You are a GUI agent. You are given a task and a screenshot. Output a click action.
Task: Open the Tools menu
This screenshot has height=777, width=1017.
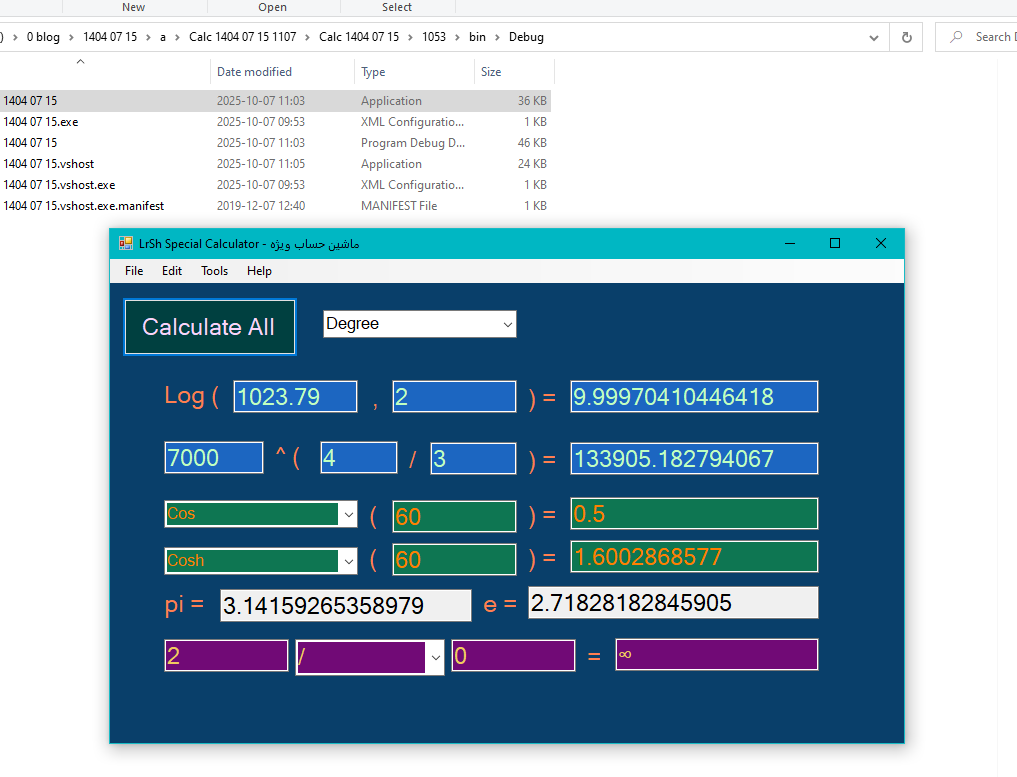click(214, 271)
